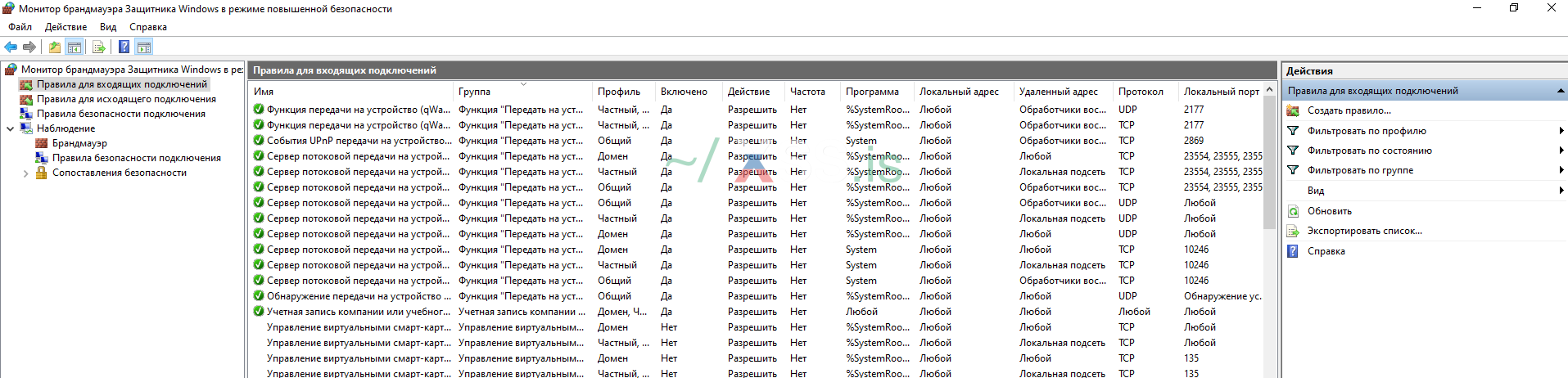Open the Действие menu

click(66, 27)
